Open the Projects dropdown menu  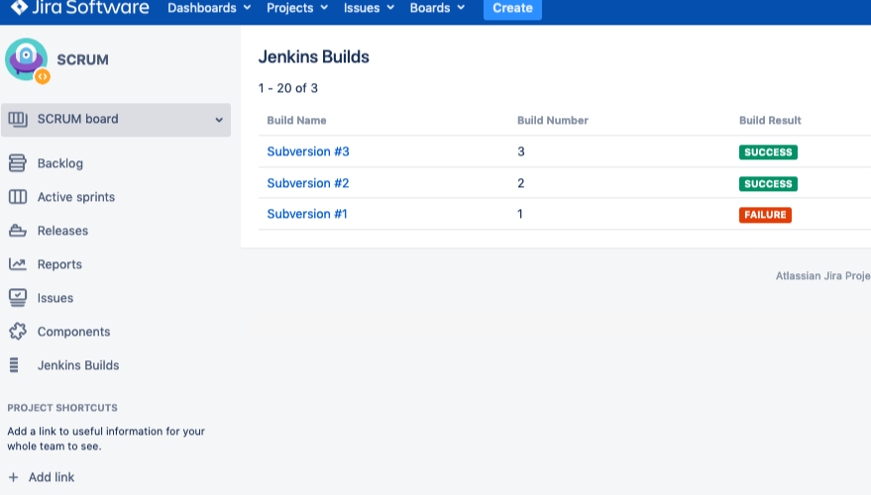(x=297, y=8)
